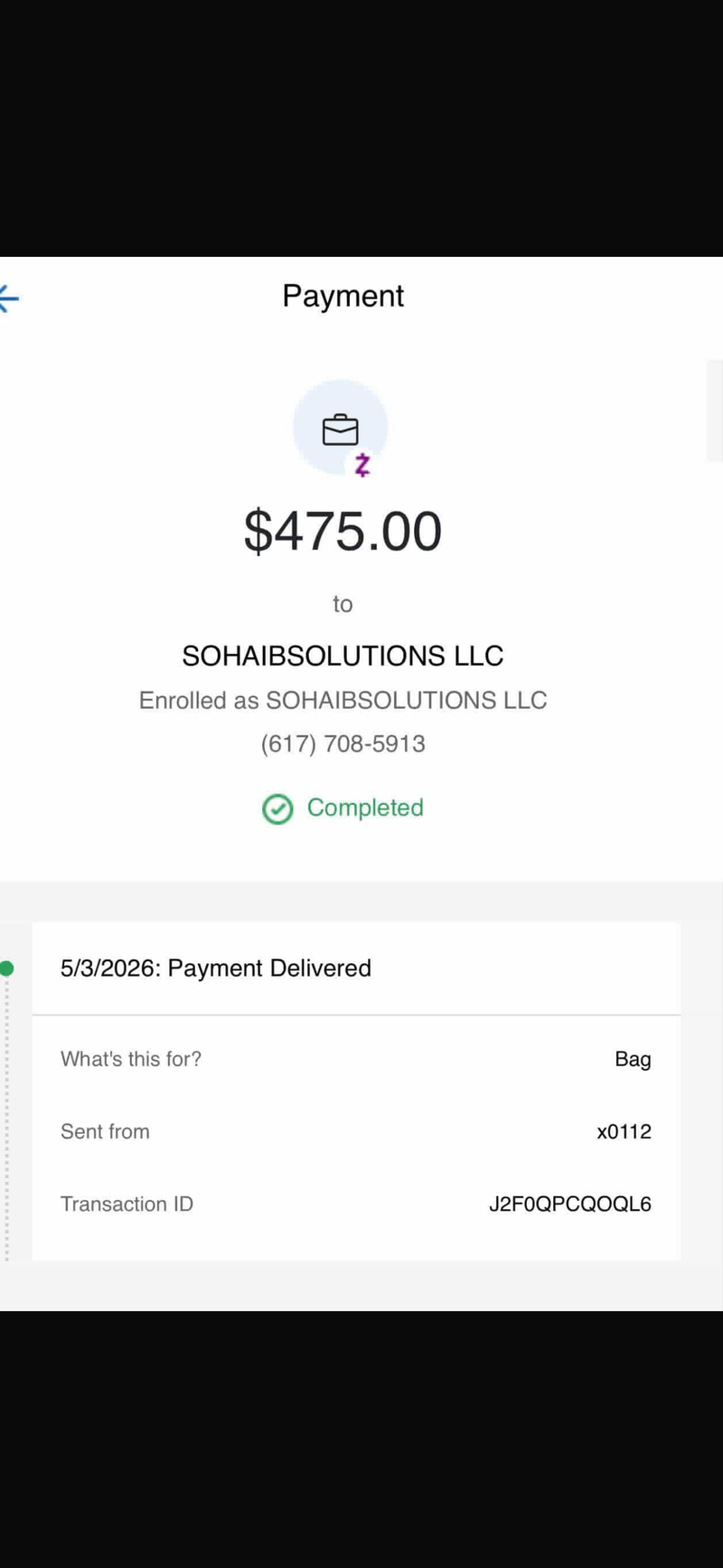Screen dimensions: 723x1568
Task: Click the What's this for? label
Action: click(x=131, y=1059)
